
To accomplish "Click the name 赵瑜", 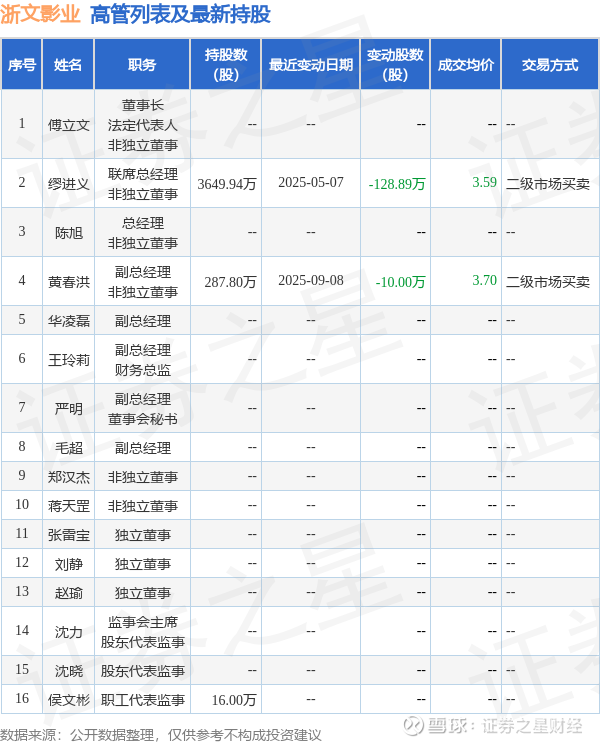I will tap(69, 593).
